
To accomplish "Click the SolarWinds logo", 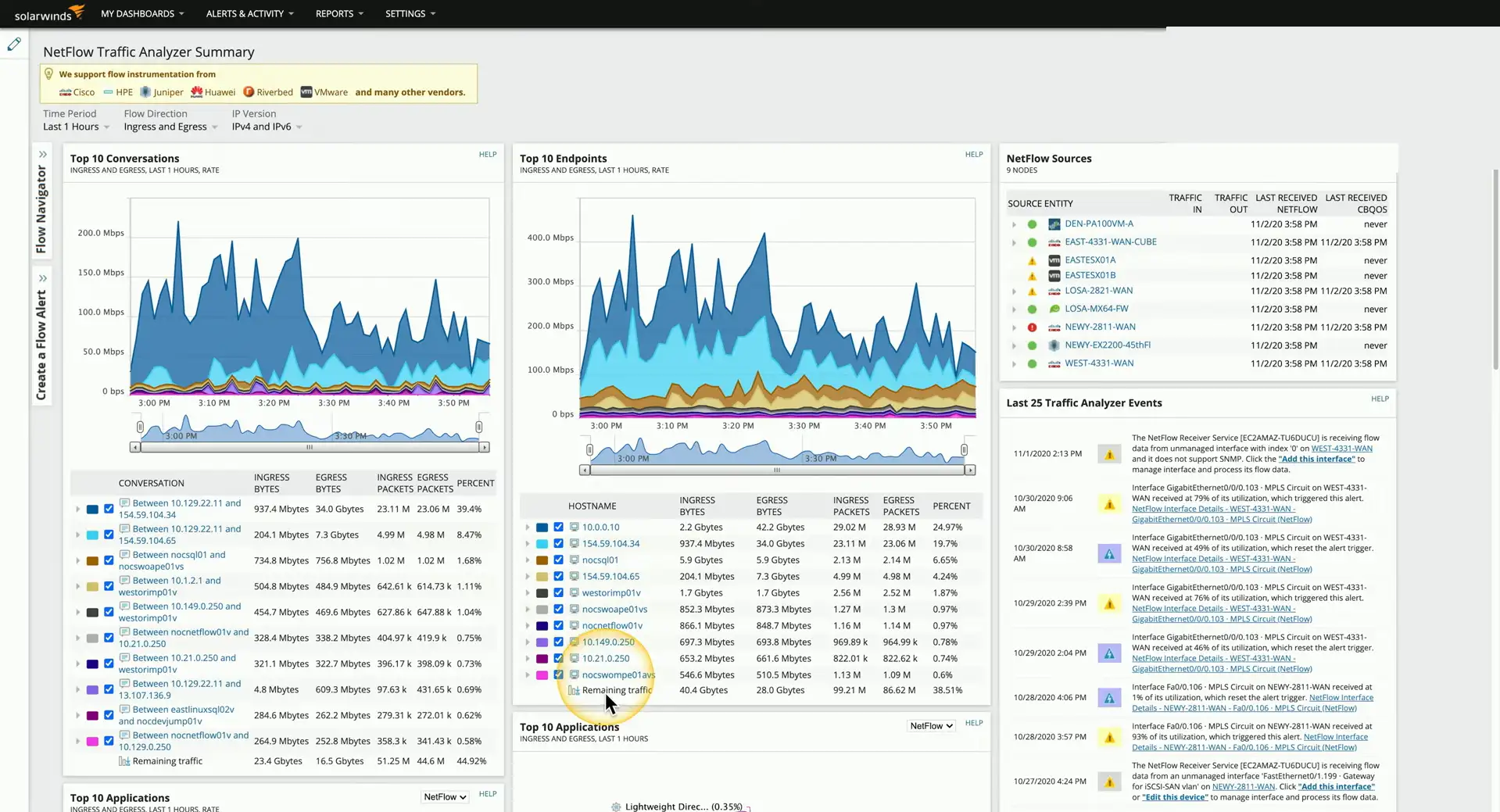I will point(48,13).
